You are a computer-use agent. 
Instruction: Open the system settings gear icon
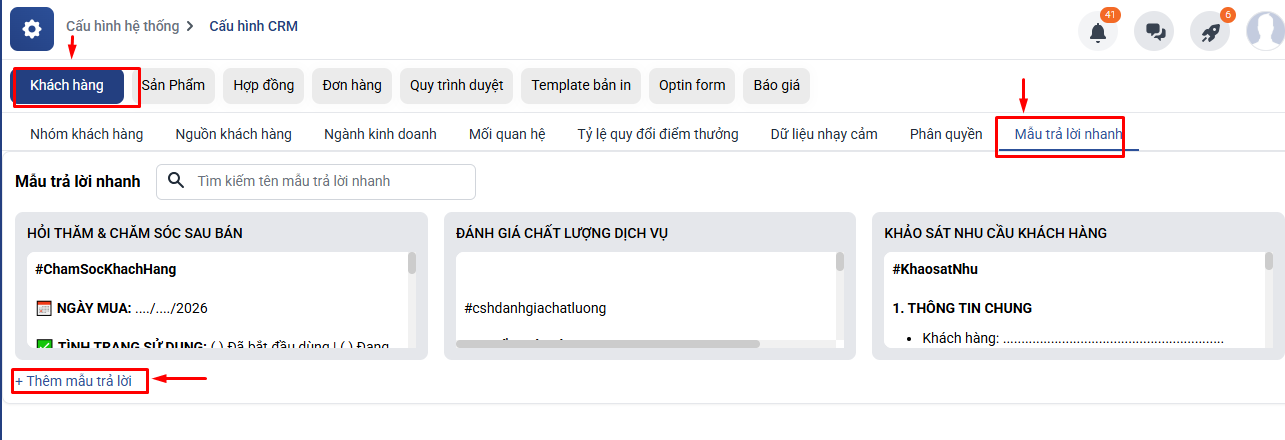[x=32, y=28]
